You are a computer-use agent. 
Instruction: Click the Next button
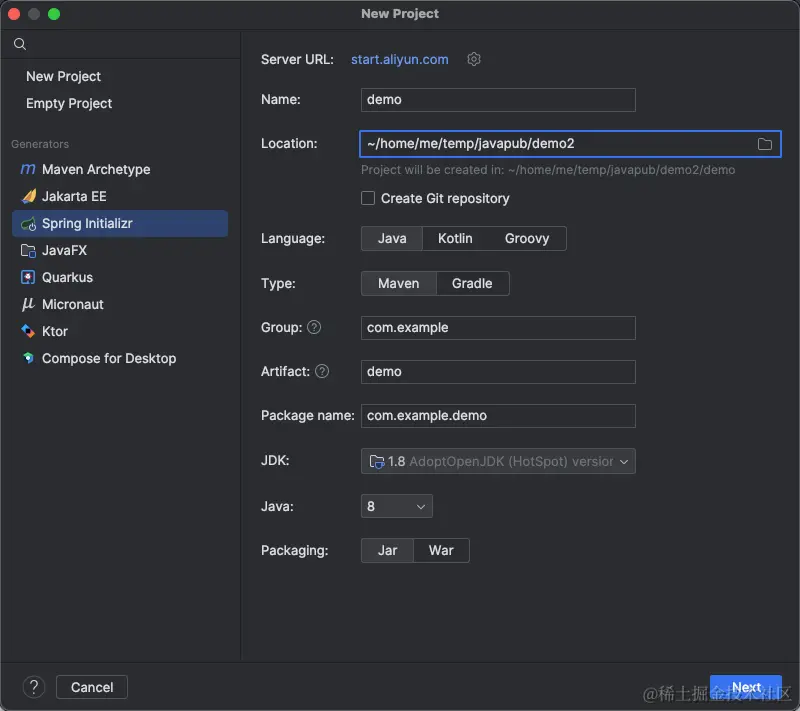tap(746, 687)
